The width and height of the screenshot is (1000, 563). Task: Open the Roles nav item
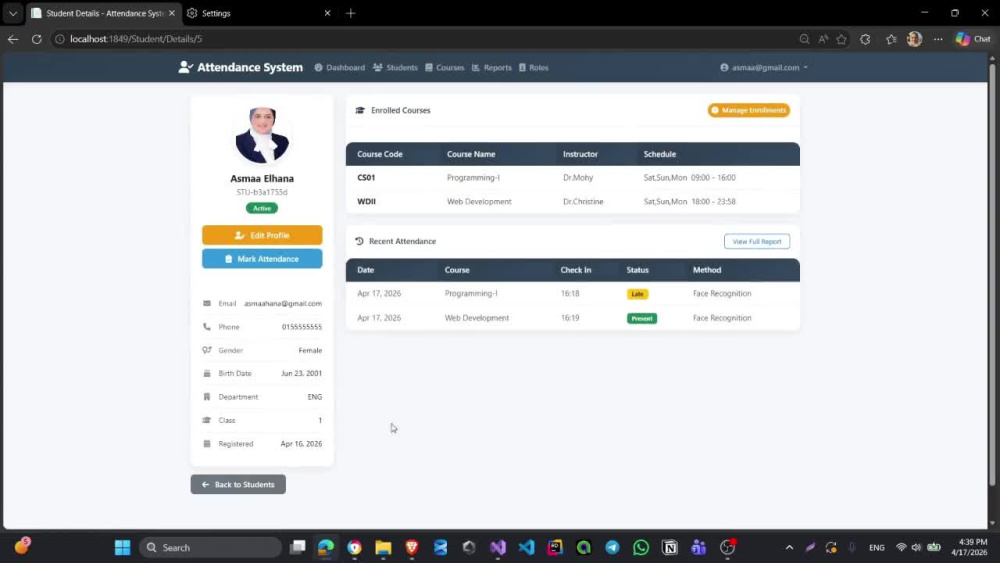tap(533, 68)
